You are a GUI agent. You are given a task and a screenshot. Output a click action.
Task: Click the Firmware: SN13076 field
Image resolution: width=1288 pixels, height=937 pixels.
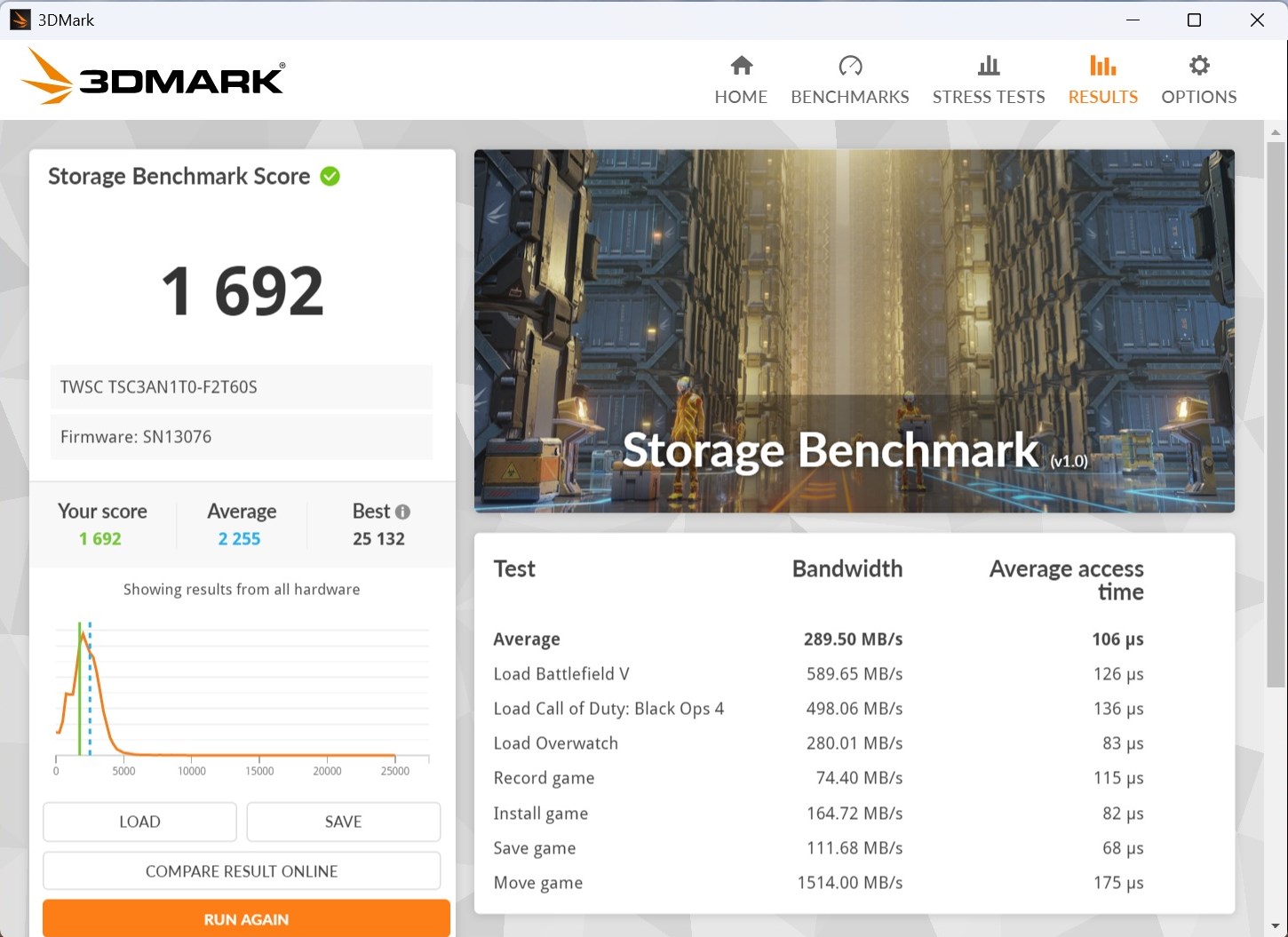click(242, 437)
